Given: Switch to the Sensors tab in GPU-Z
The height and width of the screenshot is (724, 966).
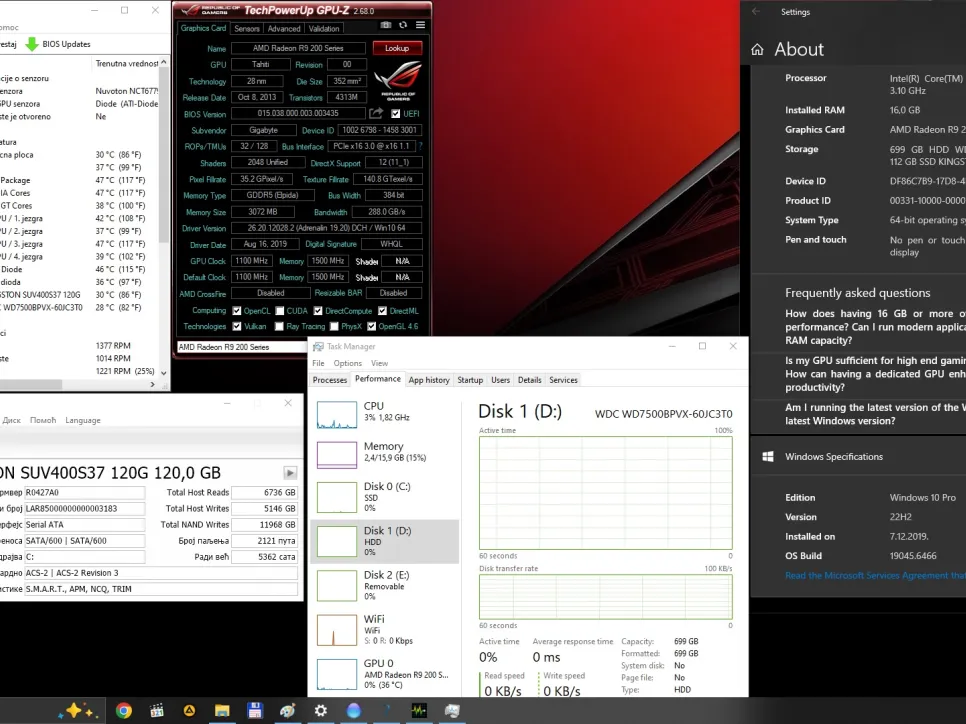Looking at the screenshot, I should pos(246,29).
